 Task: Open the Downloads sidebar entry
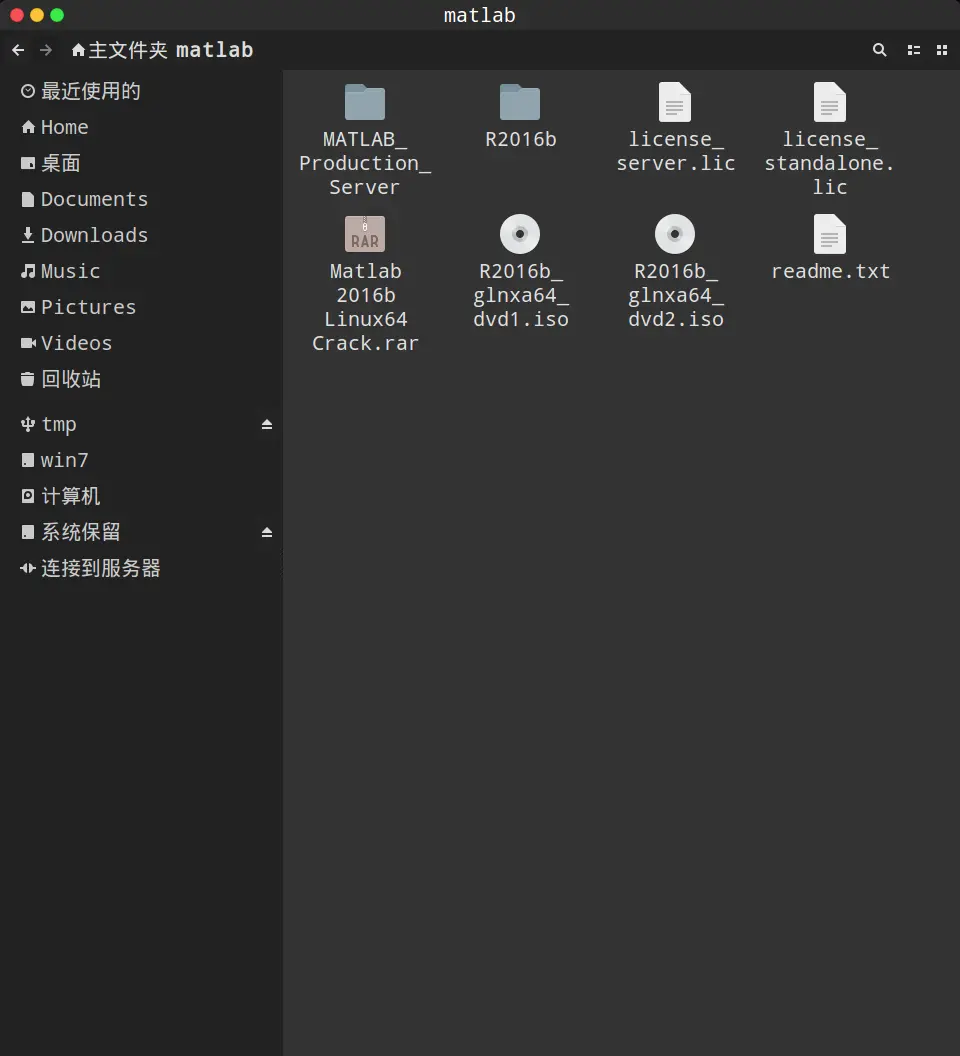point(93,235)
